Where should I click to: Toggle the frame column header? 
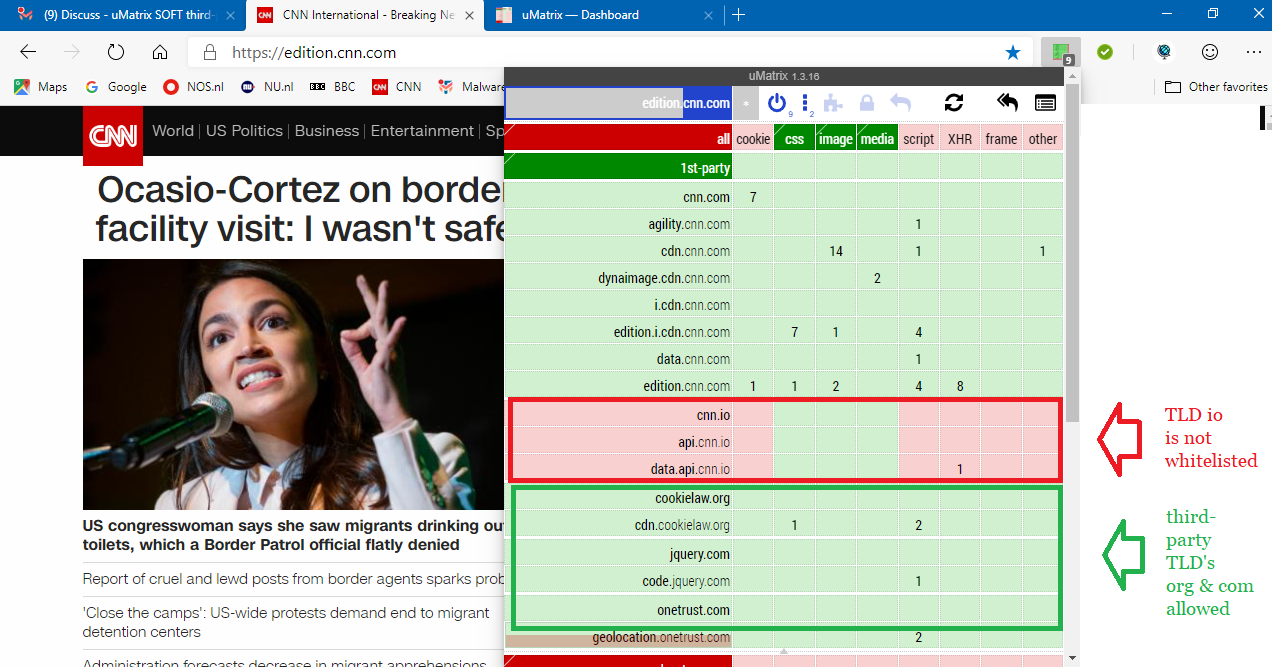(x=1001, y=139)
